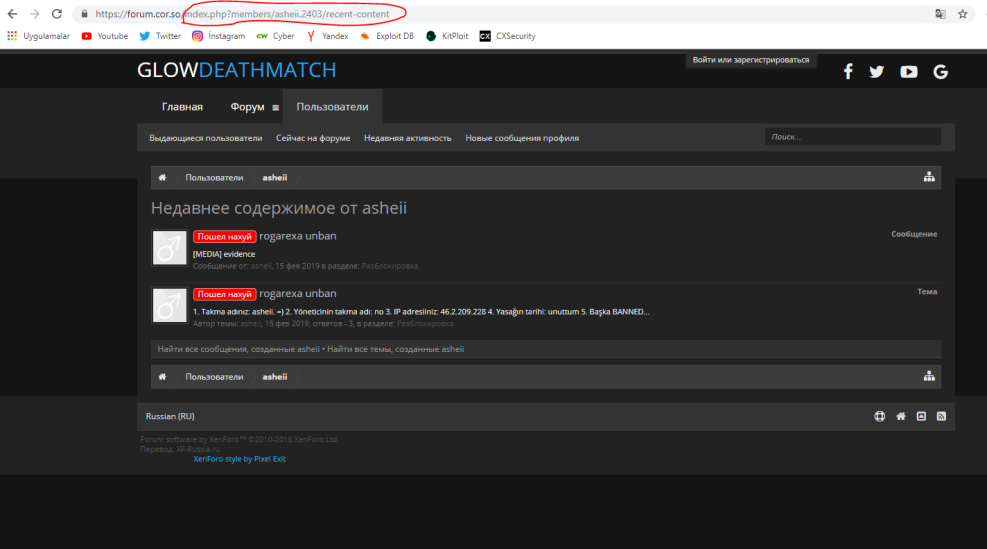Click the forum search input field
Image resolution: width=987 pixels, height=549 pixels.
[x=852, y=137]
